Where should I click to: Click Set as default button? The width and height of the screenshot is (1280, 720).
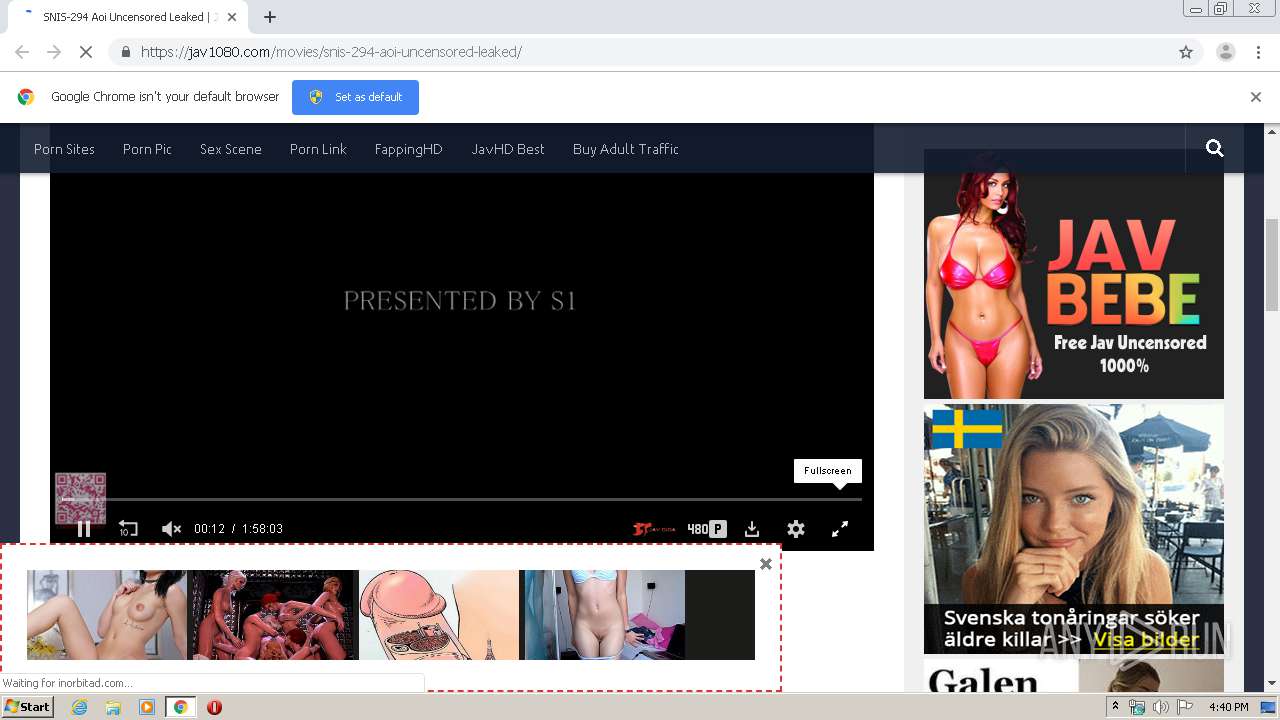click(x=355, y=97)
